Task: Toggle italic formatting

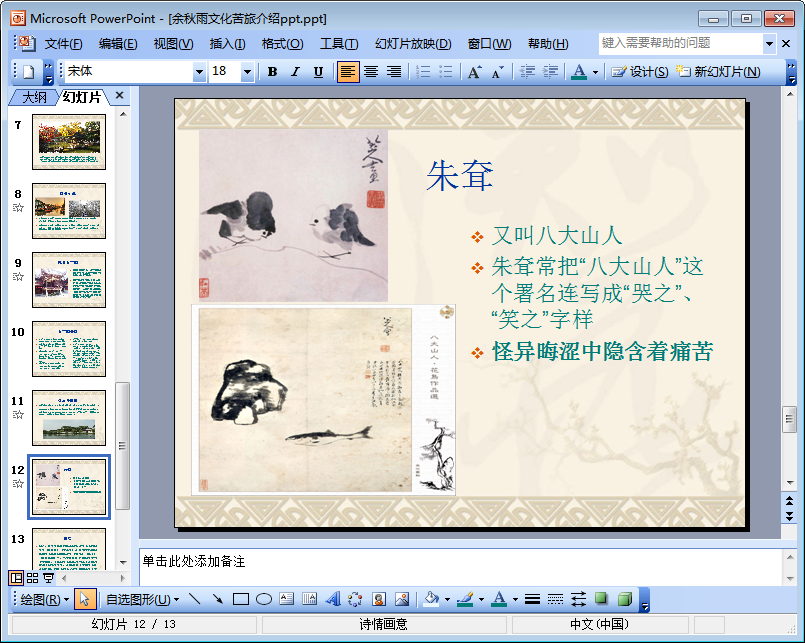Action: (x=295, y=71)
